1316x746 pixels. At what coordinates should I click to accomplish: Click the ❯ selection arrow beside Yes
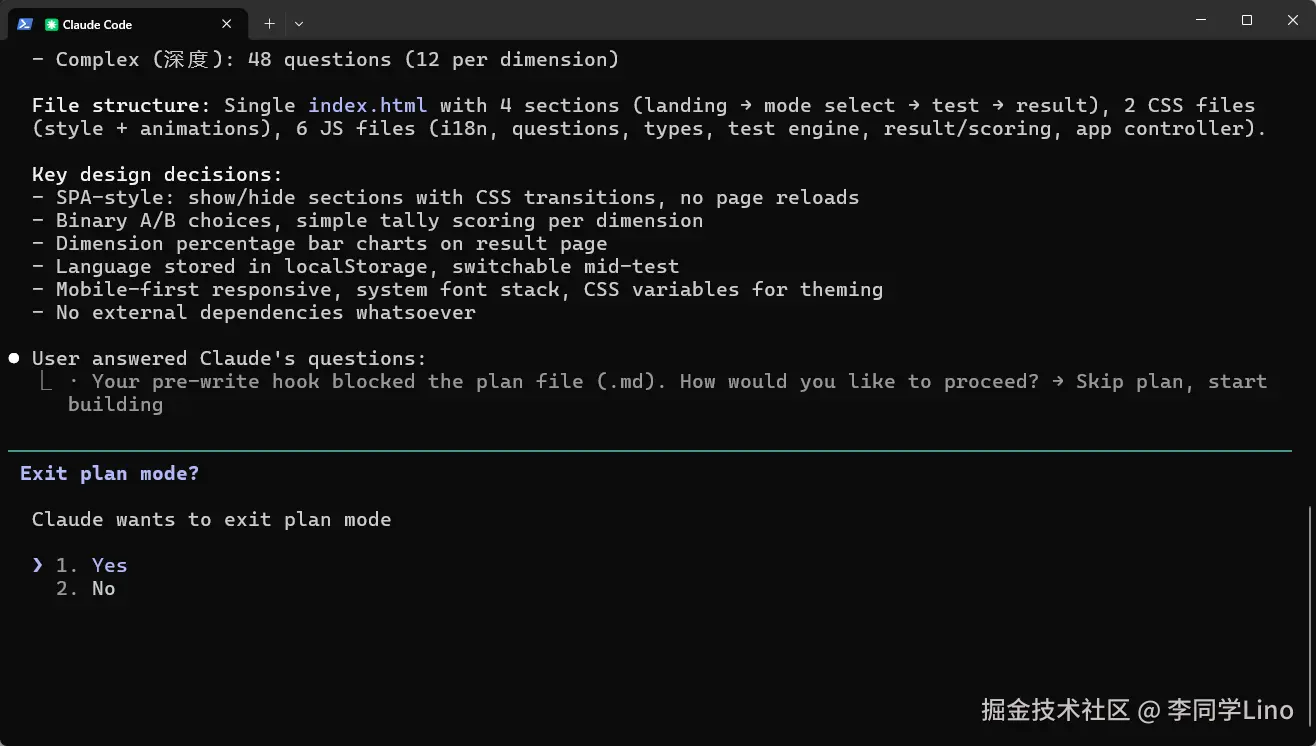38,565
